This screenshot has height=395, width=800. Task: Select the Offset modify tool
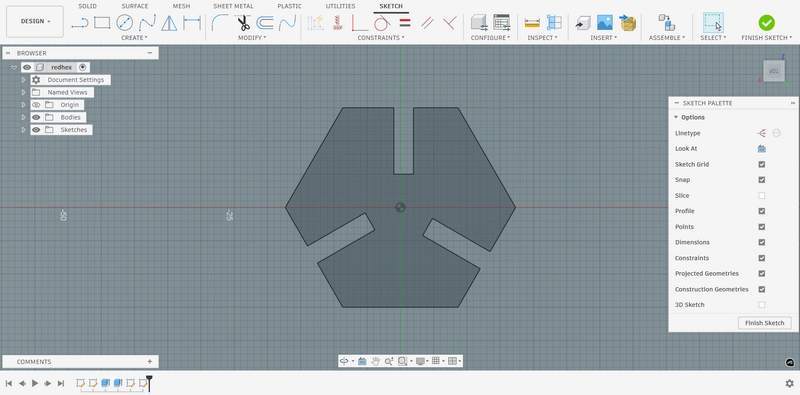tap(265, 22)
